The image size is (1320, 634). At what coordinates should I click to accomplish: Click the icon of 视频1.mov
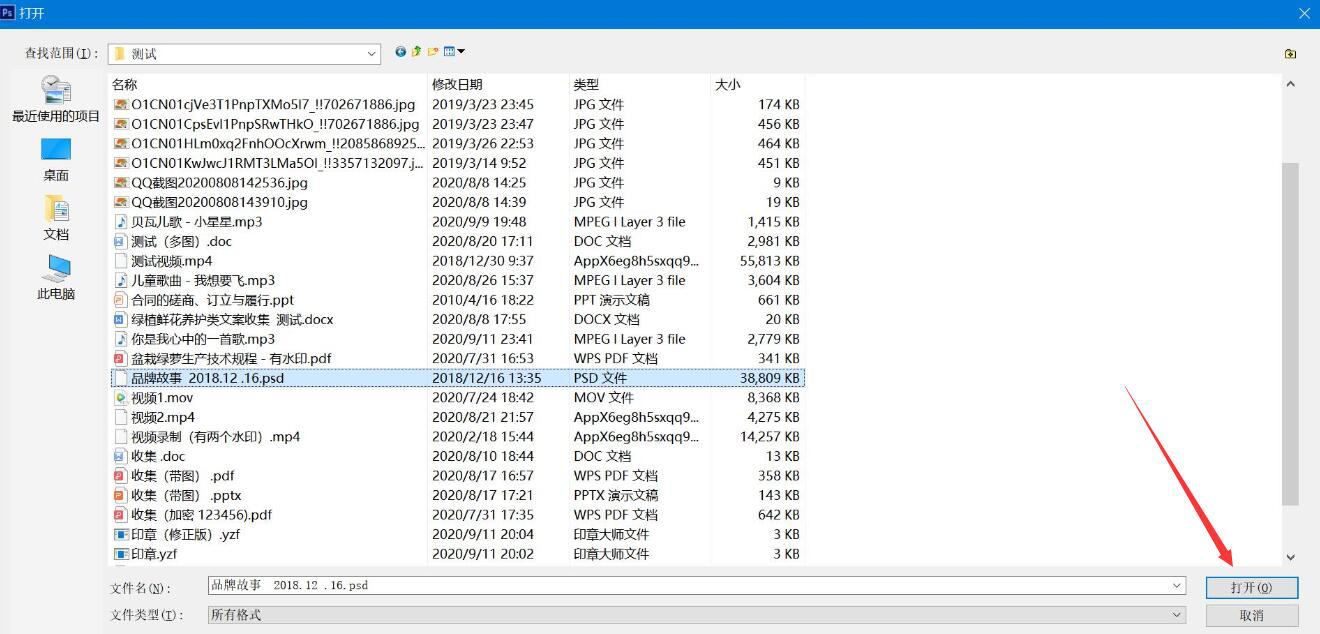click(x=121, y=398)
